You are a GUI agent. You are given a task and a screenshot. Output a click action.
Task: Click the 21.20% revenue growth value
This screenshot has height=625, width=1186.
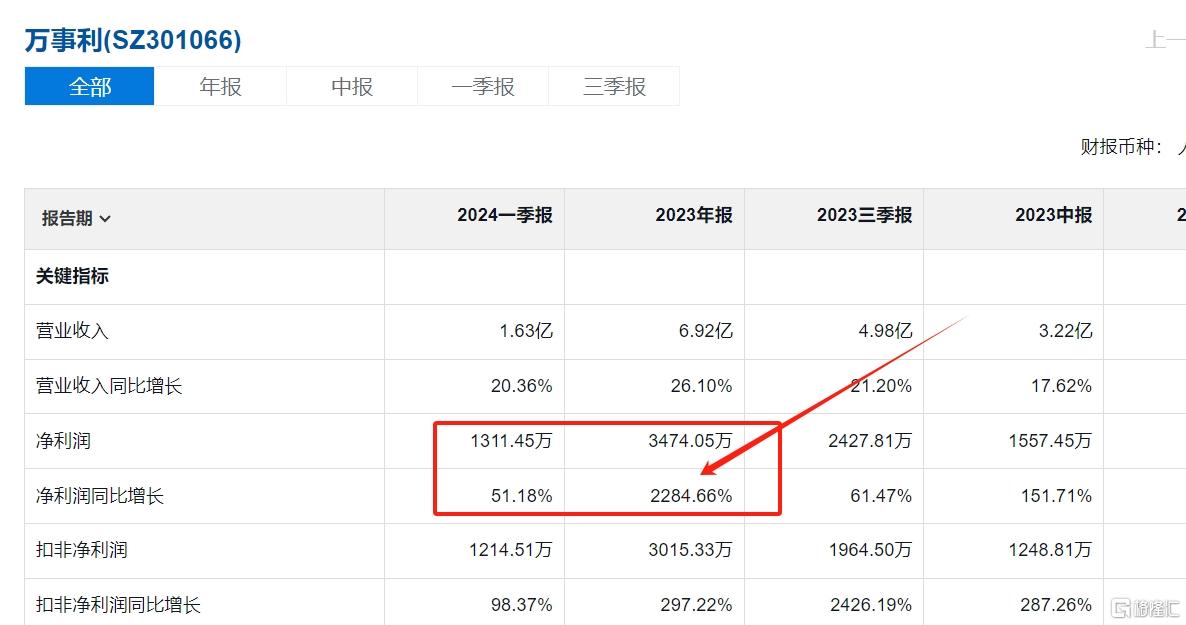pos(881,386)
